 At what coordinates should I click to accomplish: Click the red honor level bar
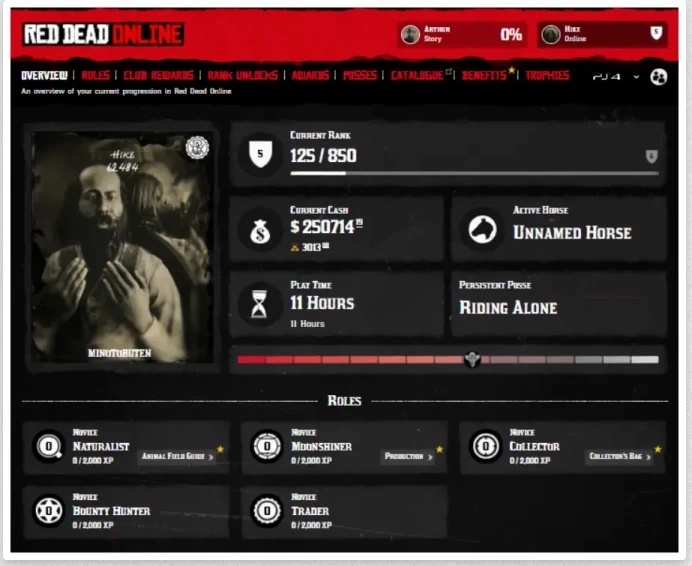448,360
